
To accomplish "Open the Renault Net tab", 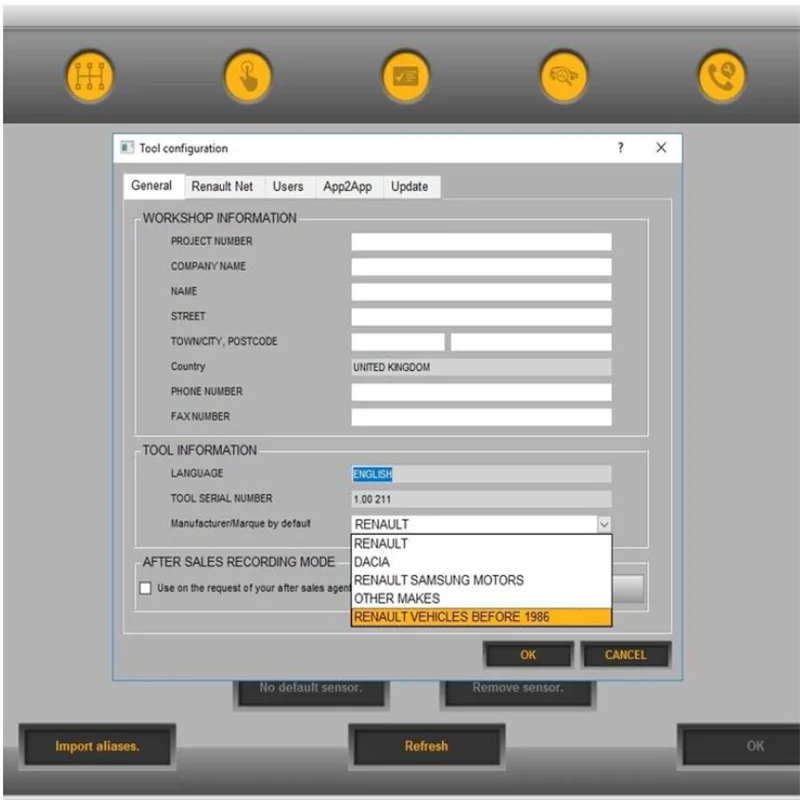I will point(222,187).
